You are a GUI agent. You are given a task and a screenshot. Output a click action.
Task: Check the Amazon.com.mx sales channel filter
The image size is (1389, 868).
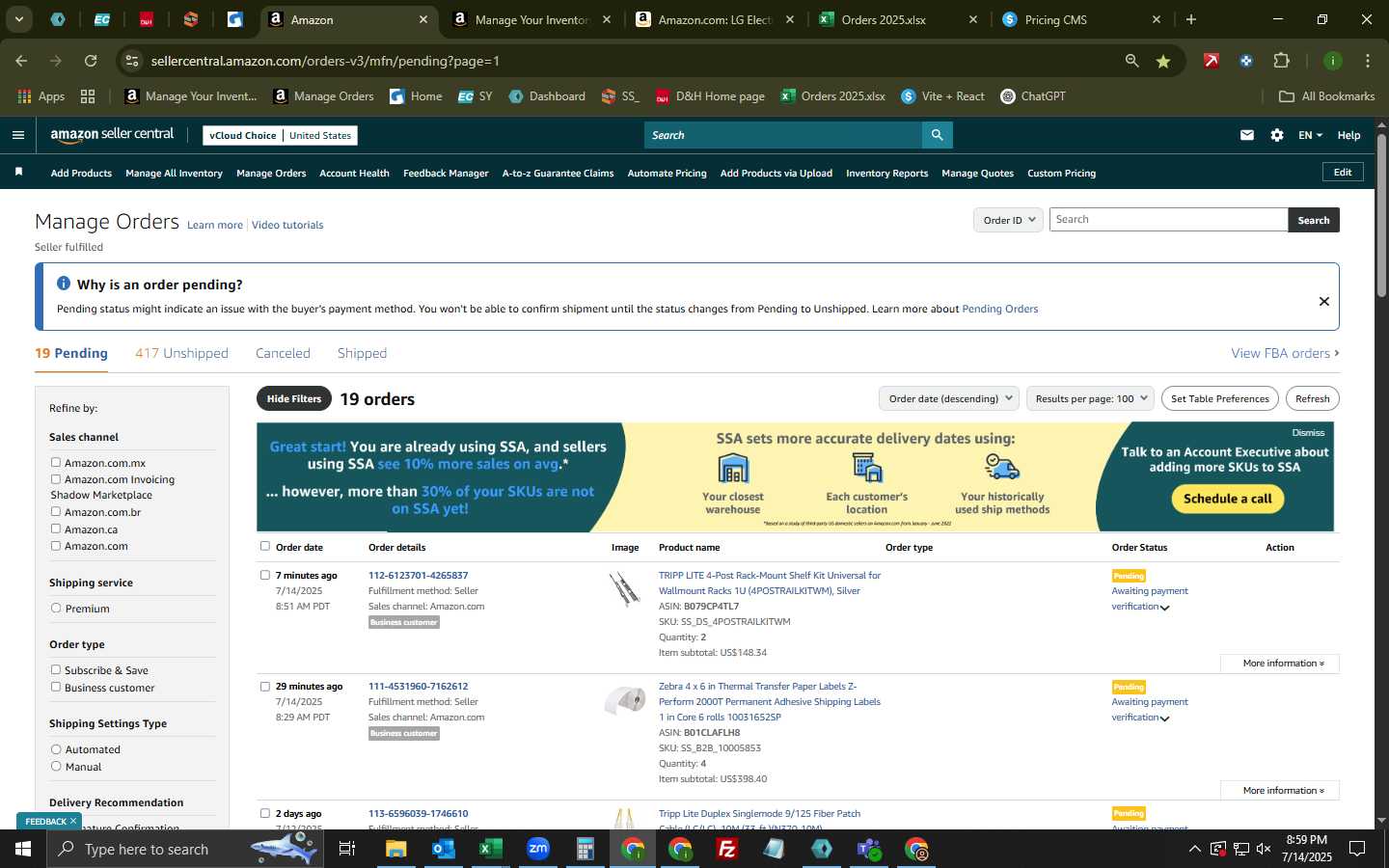(x=56, y=462)
